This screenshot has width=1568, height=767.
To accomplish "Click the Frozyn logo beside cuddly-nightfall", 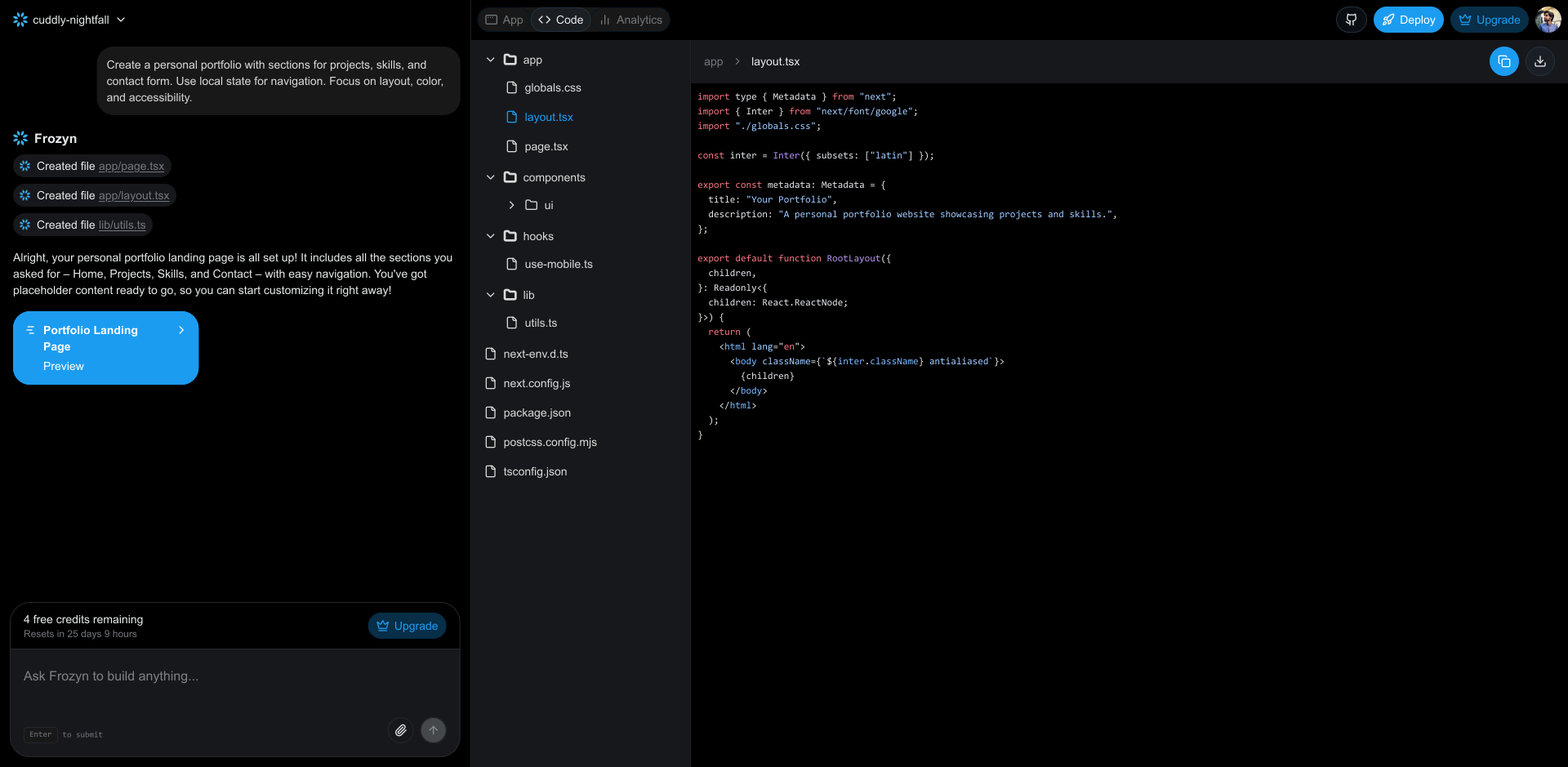I will pyautogui.click(x=20, y=20).
